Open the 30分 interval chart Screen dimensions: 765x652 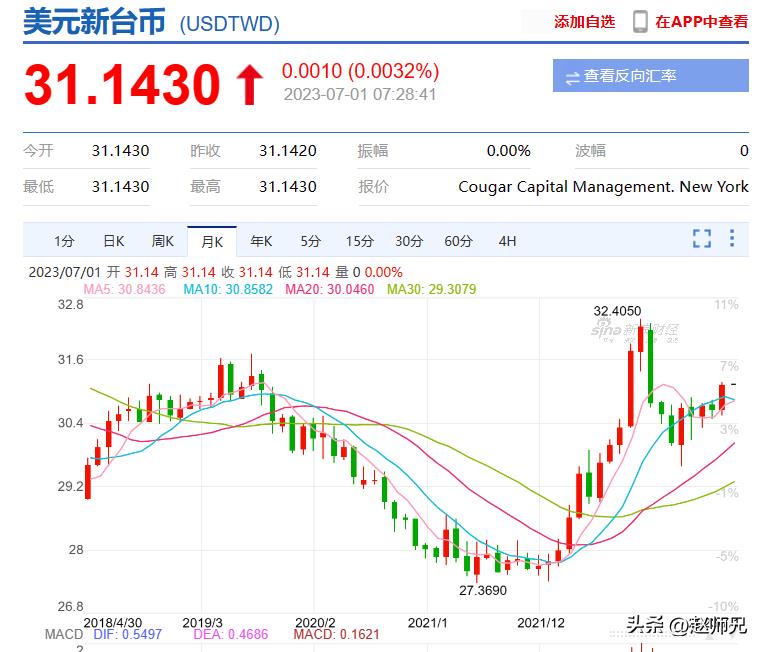click(408, 241)
